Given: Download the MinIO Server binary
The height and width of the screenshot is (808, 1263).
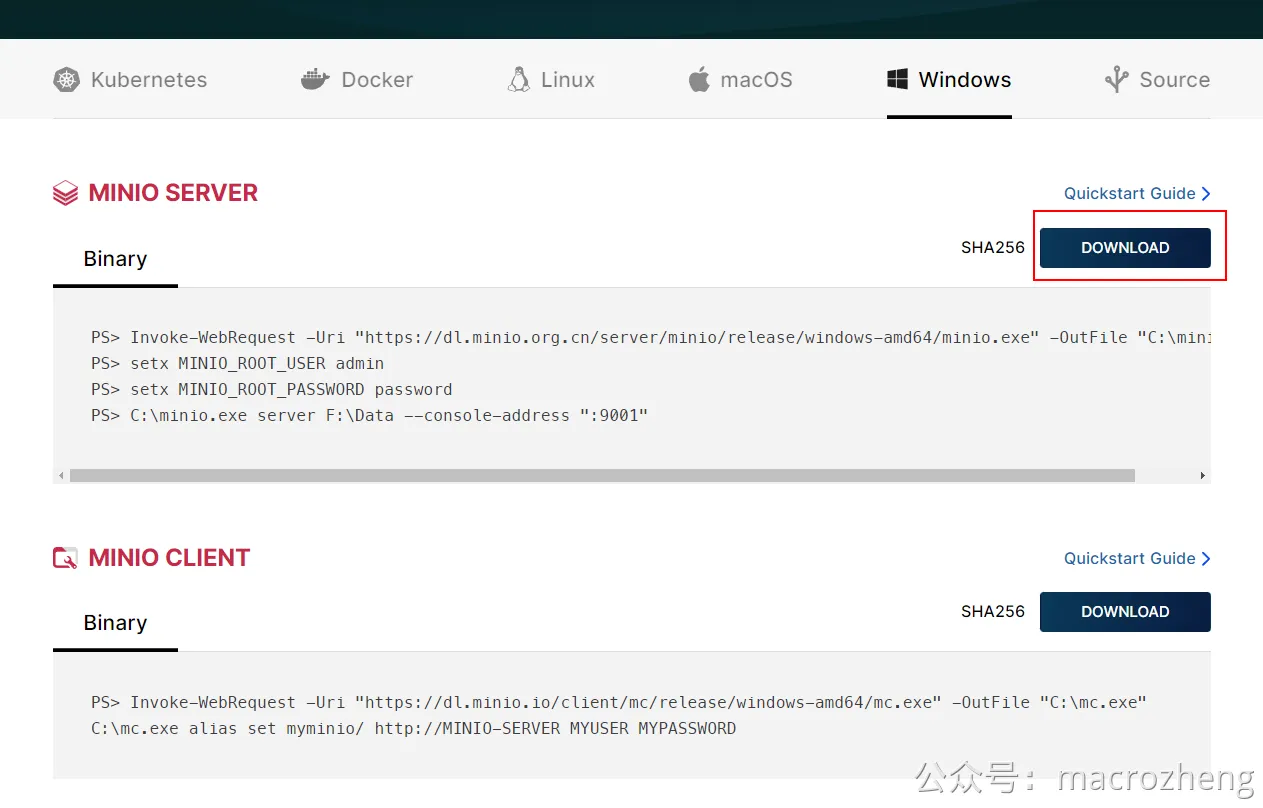Looking at the screenshot, I should (1125, 248).
